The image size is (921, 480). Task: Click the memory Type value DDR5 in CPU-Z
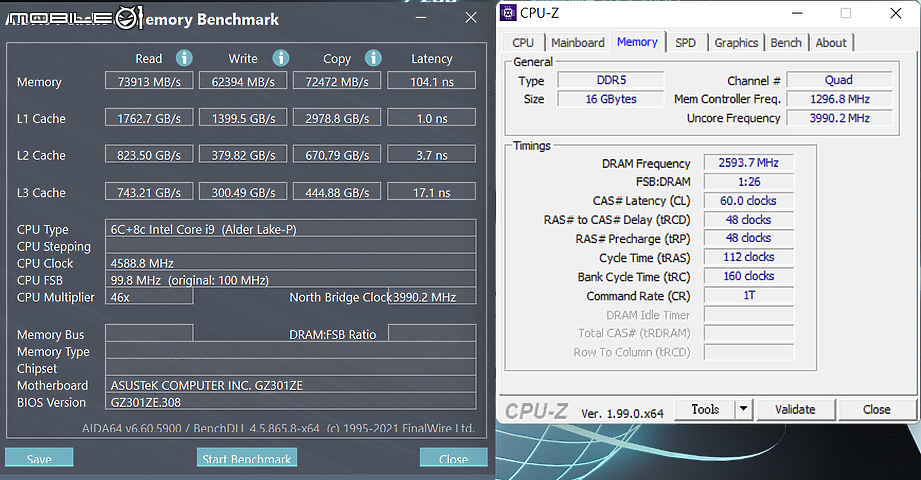click(611, 80)
